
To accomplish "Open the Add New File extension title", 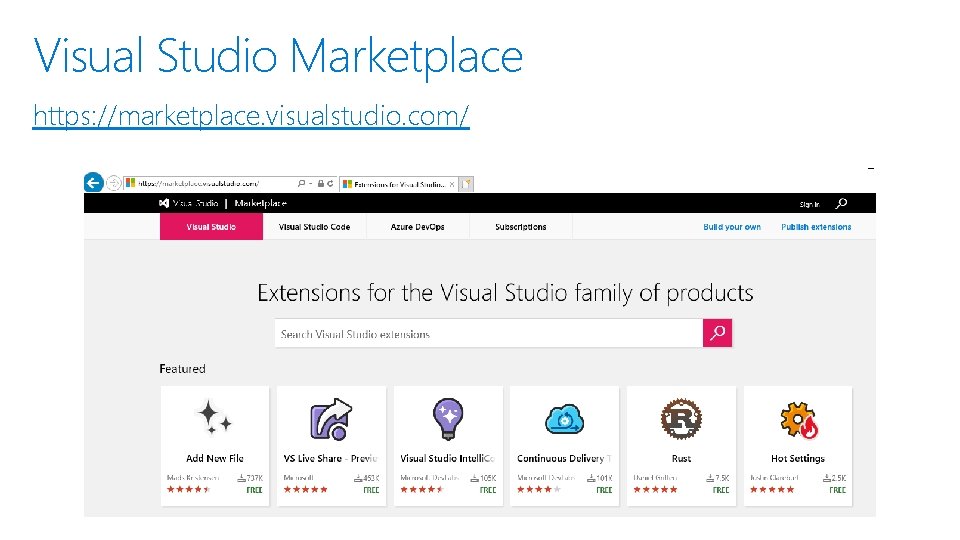I will 214,458.
